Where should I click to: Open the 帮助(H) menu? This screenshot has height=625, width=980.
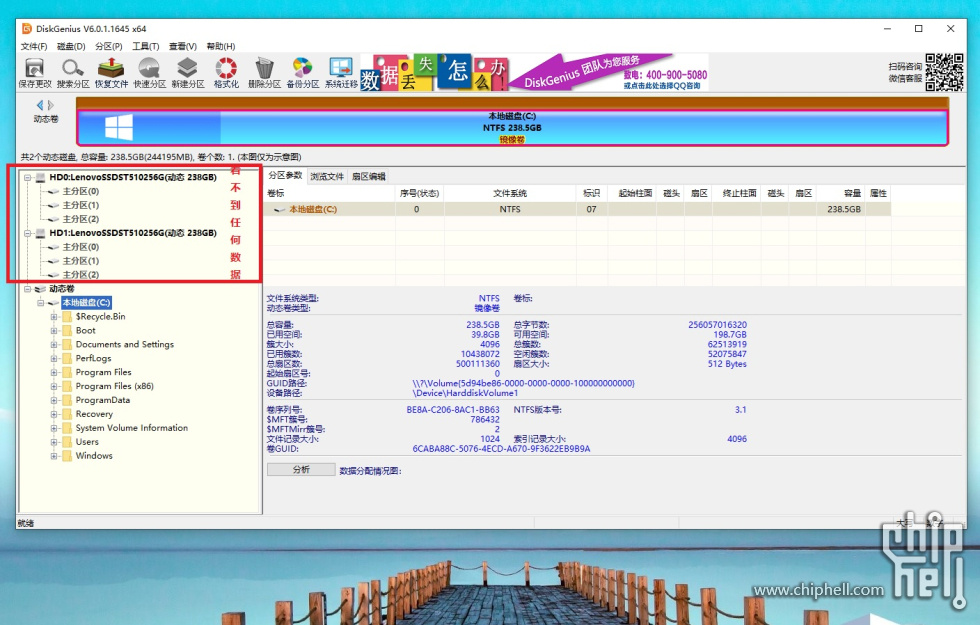pyautogui.click(x=221, y=46)
